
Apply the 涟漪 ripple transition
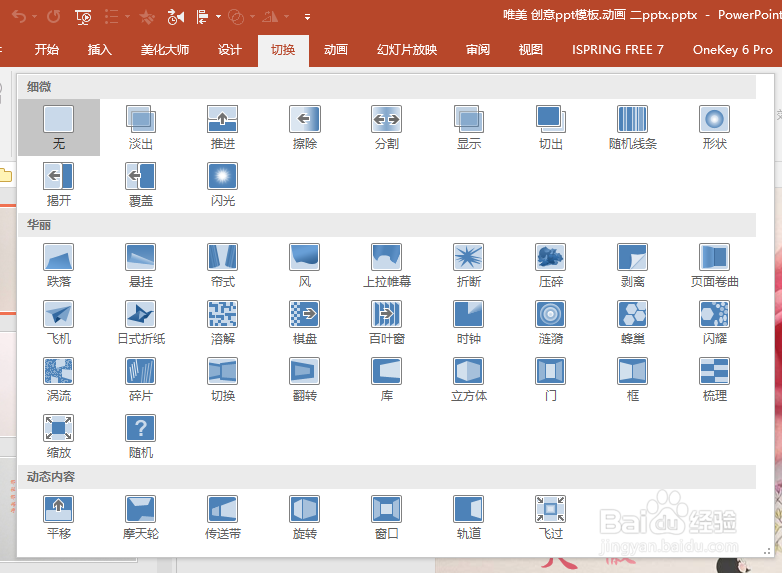click(551, 323)
